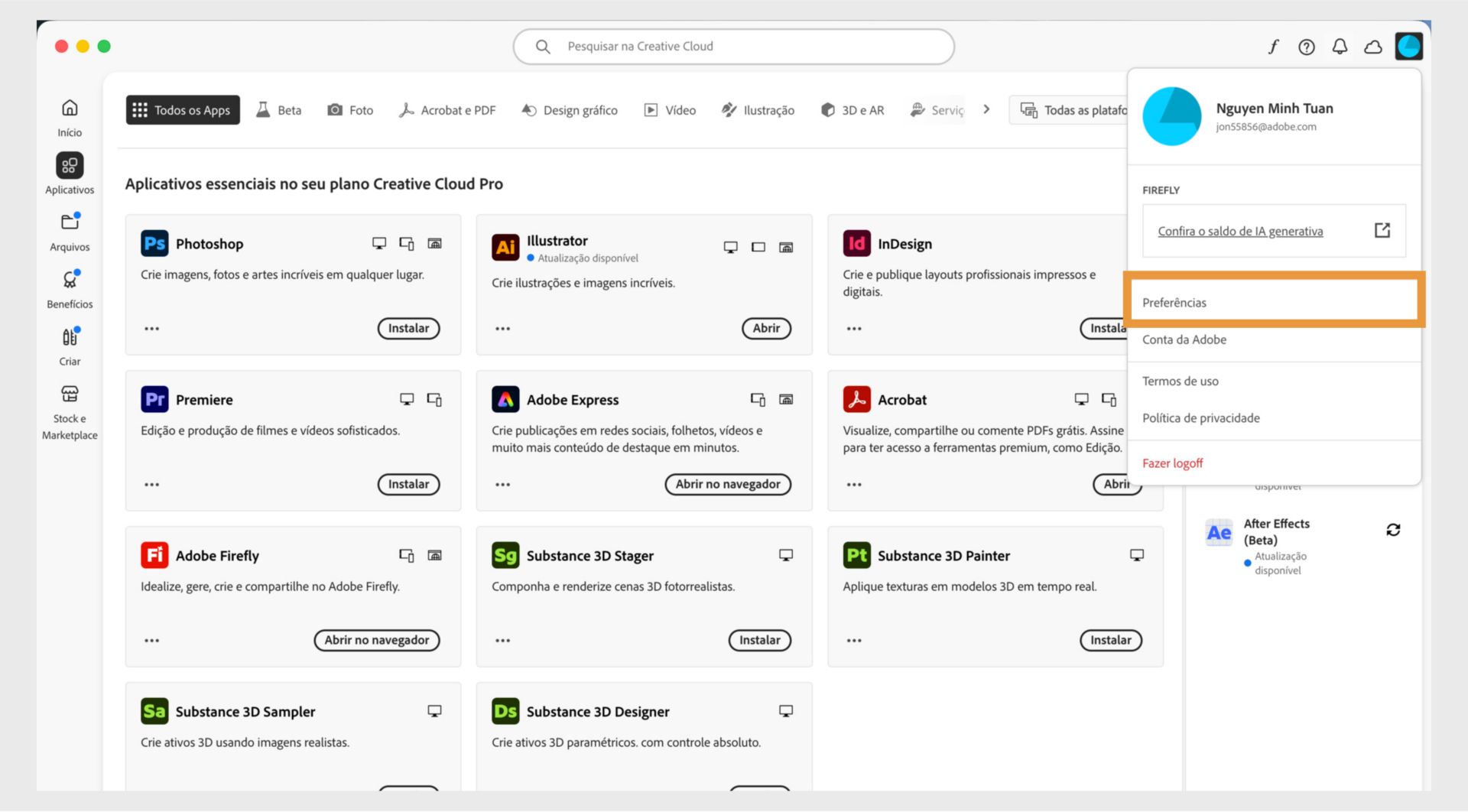Focus the Pesquisar na Creative Cloud search field
Screen dimensions: 1468x812
[x=734, y=47]
